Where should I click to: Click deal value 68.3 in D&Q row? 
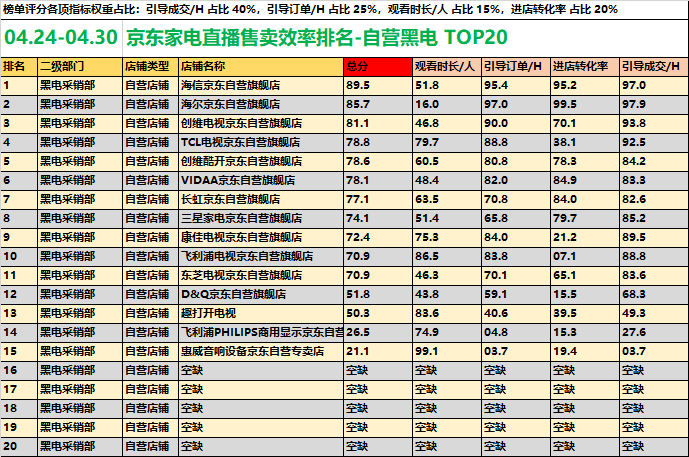[654, 294]
